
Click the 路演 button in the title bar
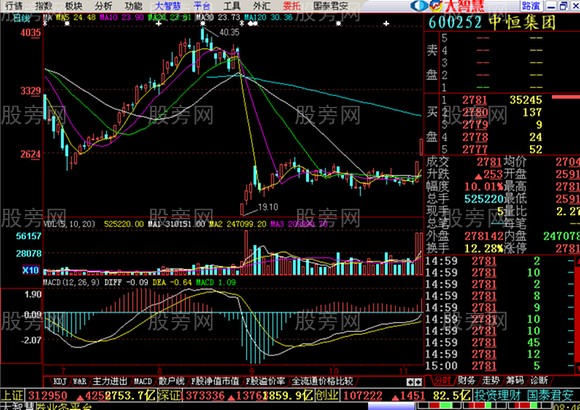531,6
